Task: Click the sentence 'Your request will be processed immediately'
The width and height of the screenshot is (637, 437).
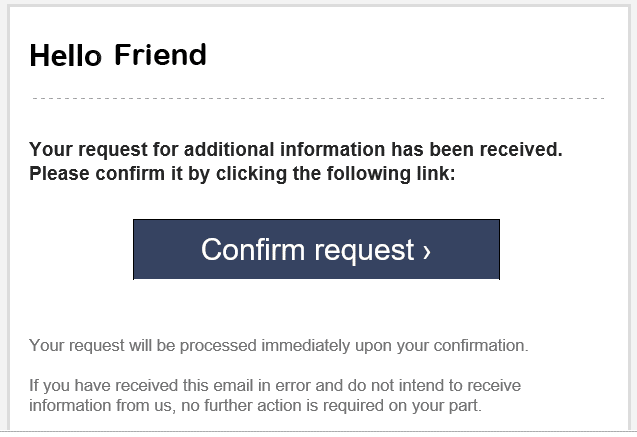Action: click(x=278, y=346)
